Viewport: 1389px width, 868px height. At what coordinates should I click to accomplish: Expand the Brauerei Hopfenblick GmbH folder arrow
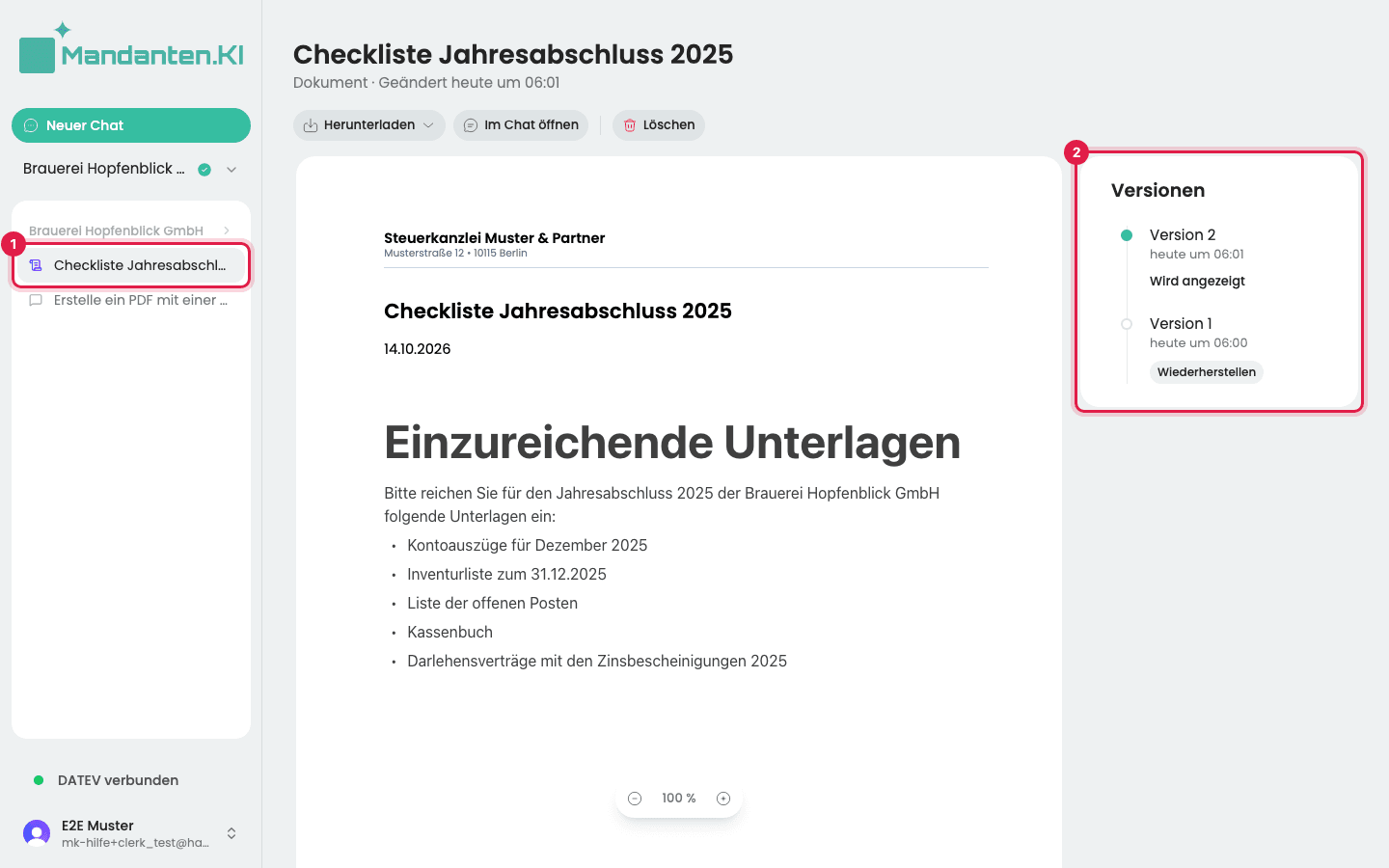pyautogui.click(x=227, y=231)
